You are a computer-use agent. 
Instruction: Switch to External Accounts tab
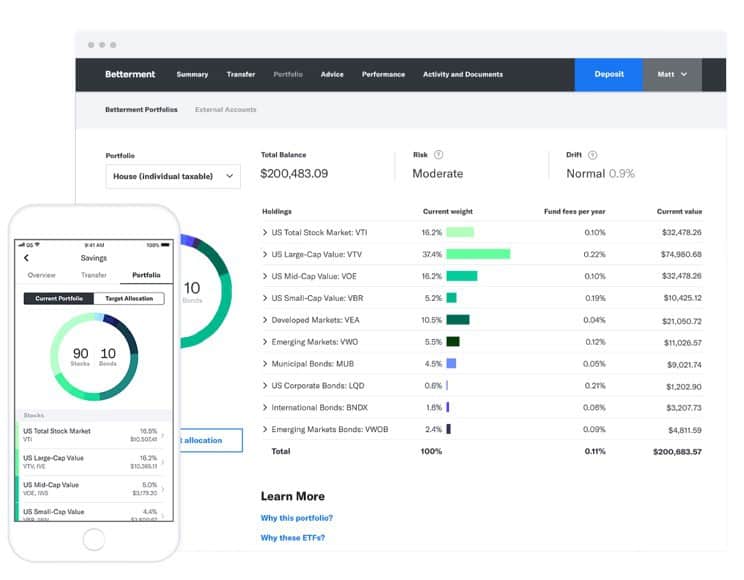click(x=225, y=110)
